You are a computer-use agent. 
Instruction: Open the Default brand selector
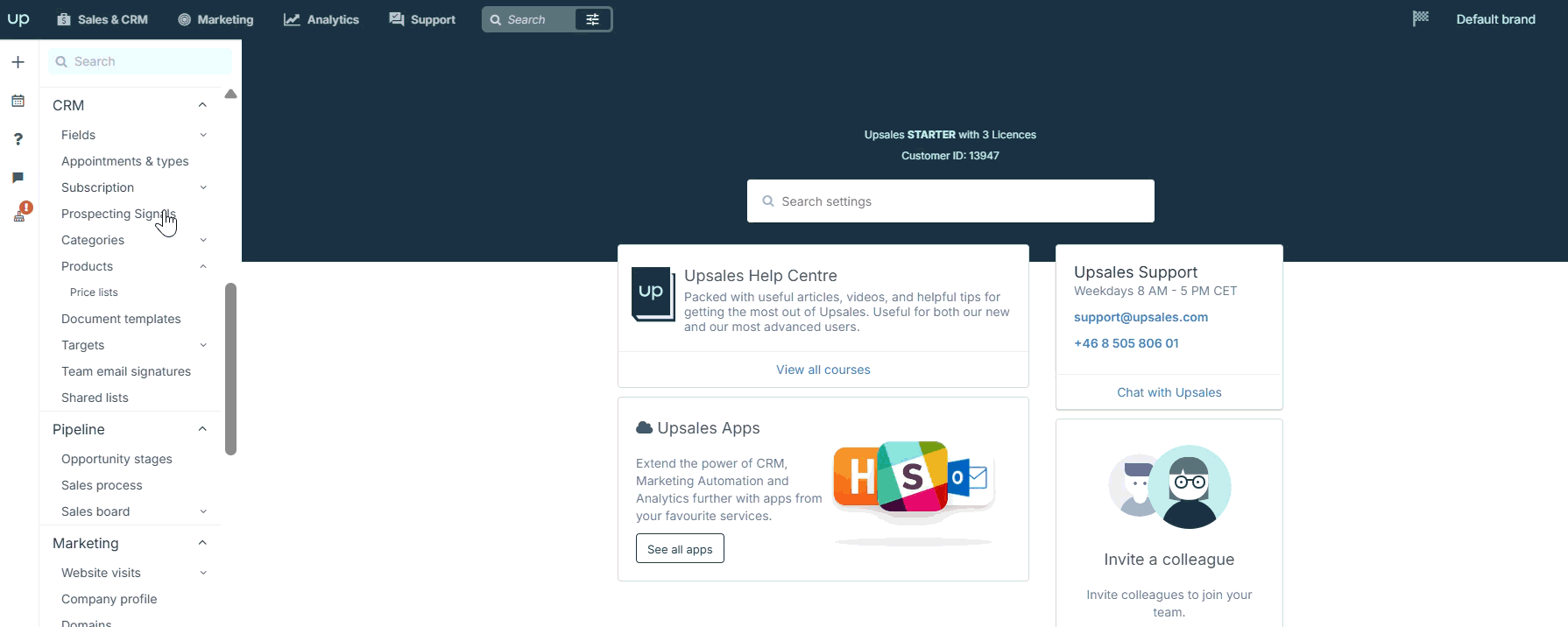(1495, 19)
